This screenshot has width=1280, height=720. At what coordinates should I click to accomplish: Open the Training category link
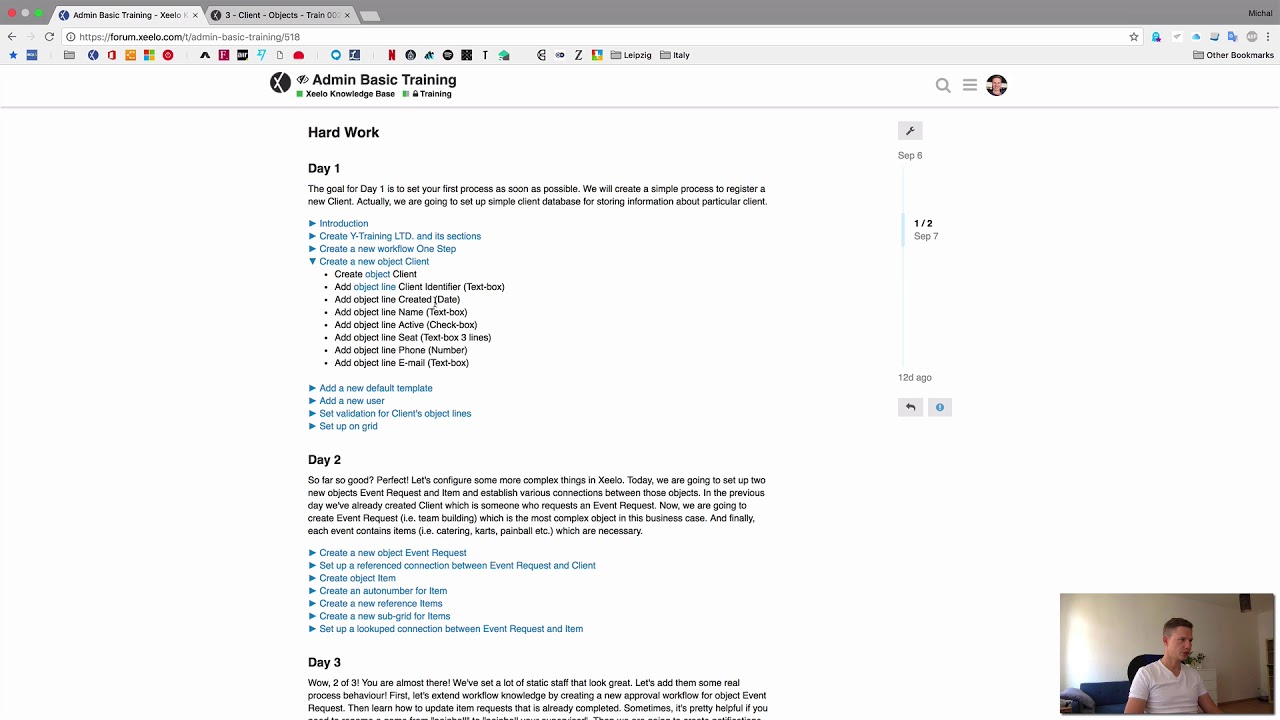click(427, 94)
